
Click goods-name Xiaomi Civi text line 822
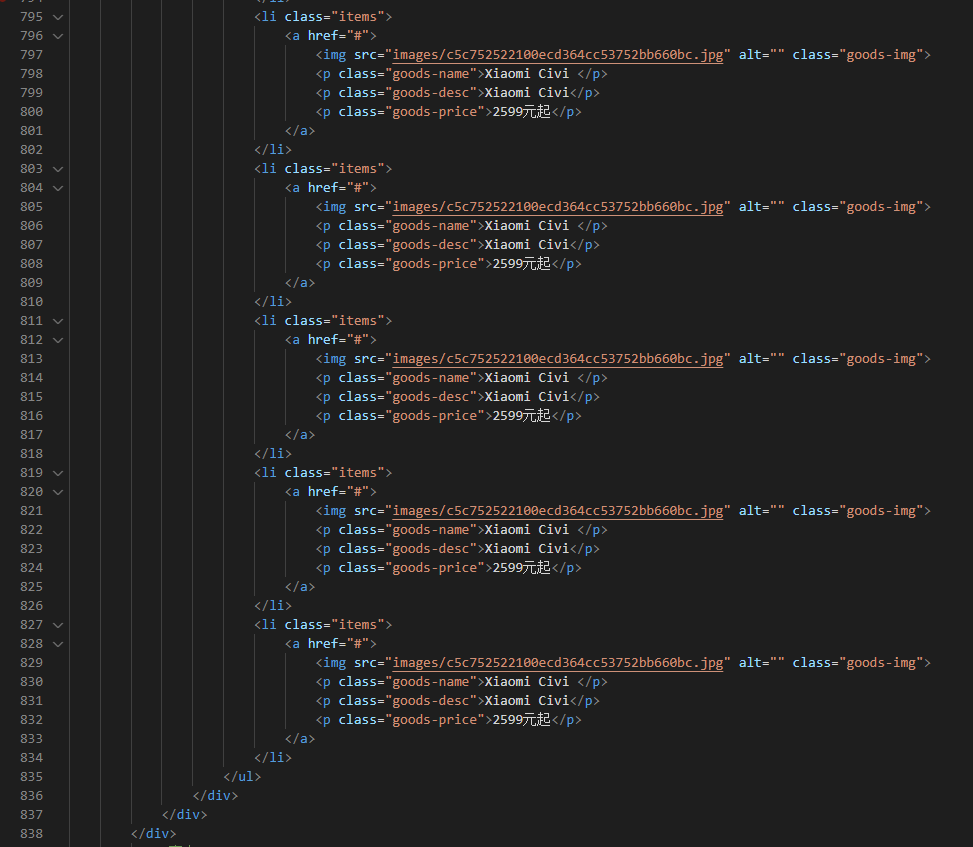(526, 530)
